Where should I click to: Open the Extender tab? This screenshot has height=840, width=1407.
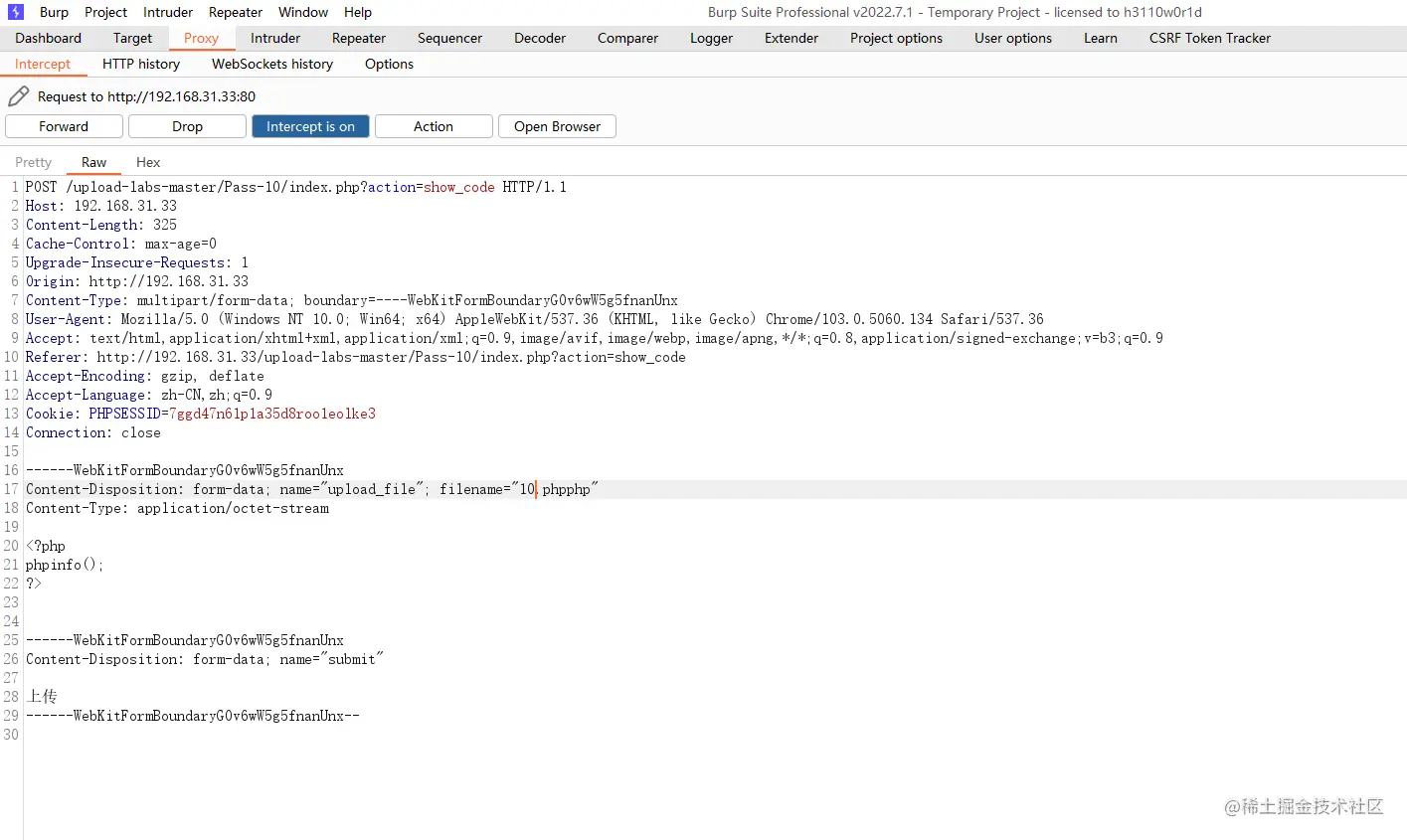click(x=791, y=38)
